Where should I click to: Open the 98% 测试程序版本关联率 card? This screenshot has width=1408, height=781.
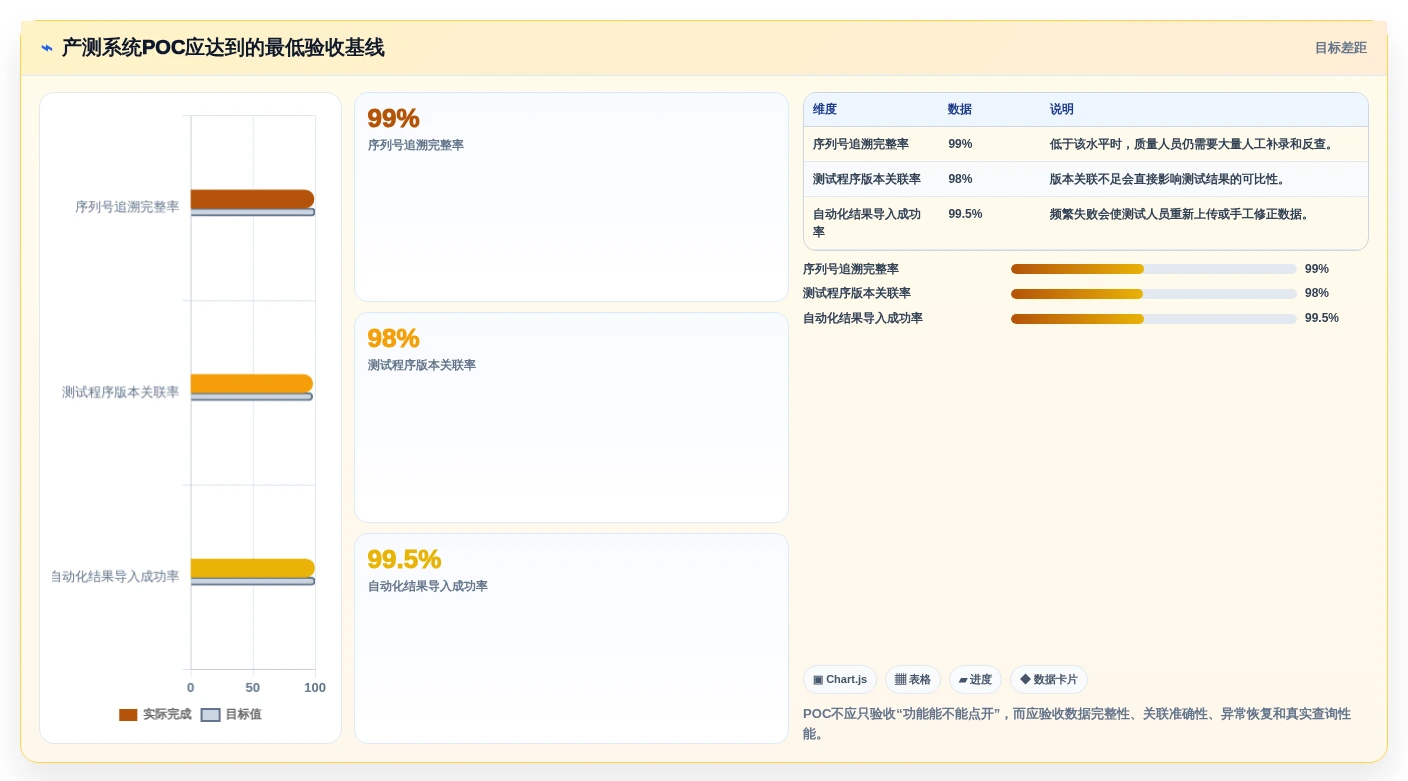571,418
